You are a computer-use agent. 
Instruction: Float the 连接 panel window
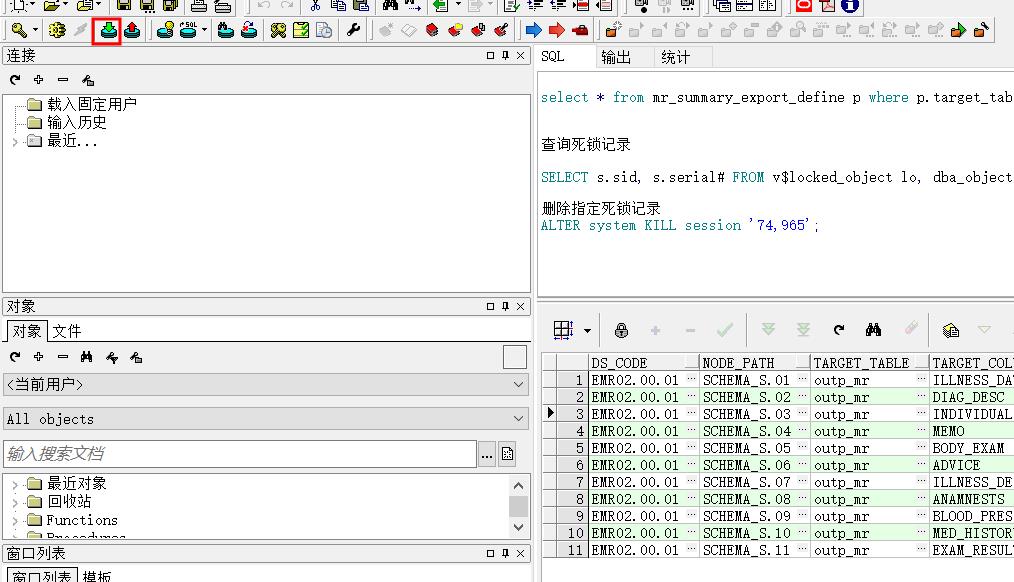pos(490,56)
